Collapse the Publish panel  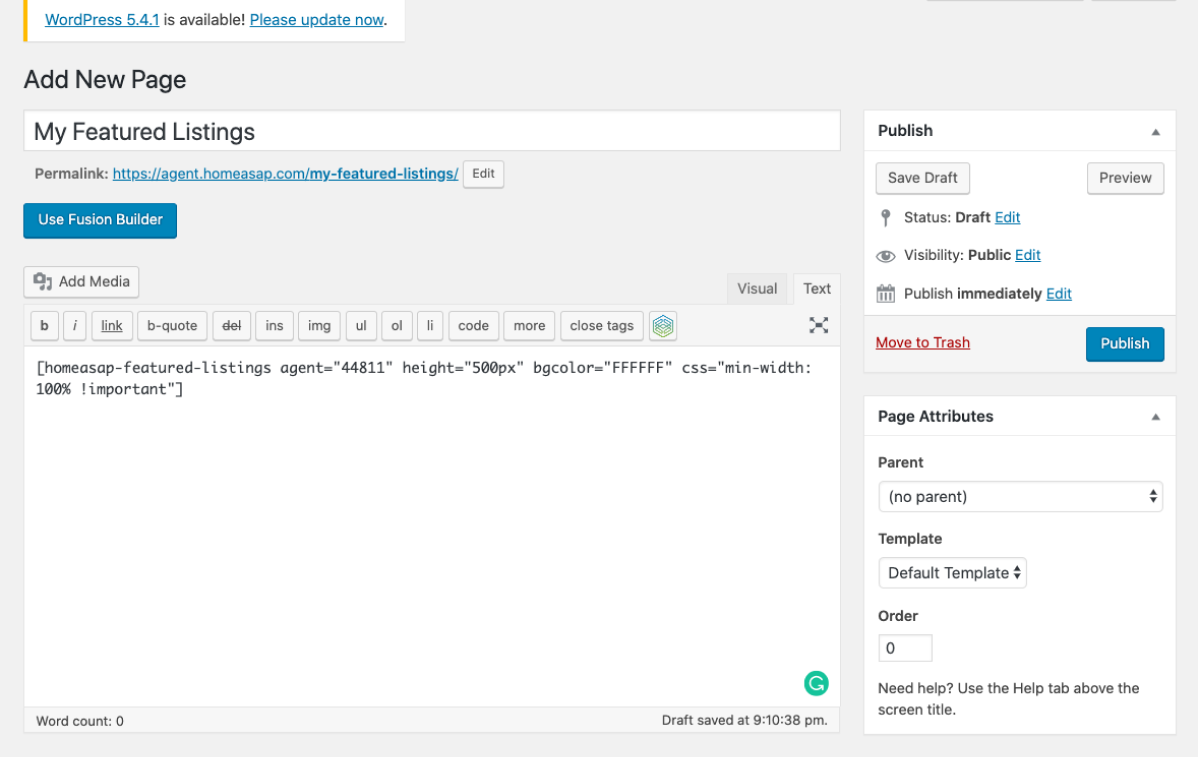(x=1155, y=131)
